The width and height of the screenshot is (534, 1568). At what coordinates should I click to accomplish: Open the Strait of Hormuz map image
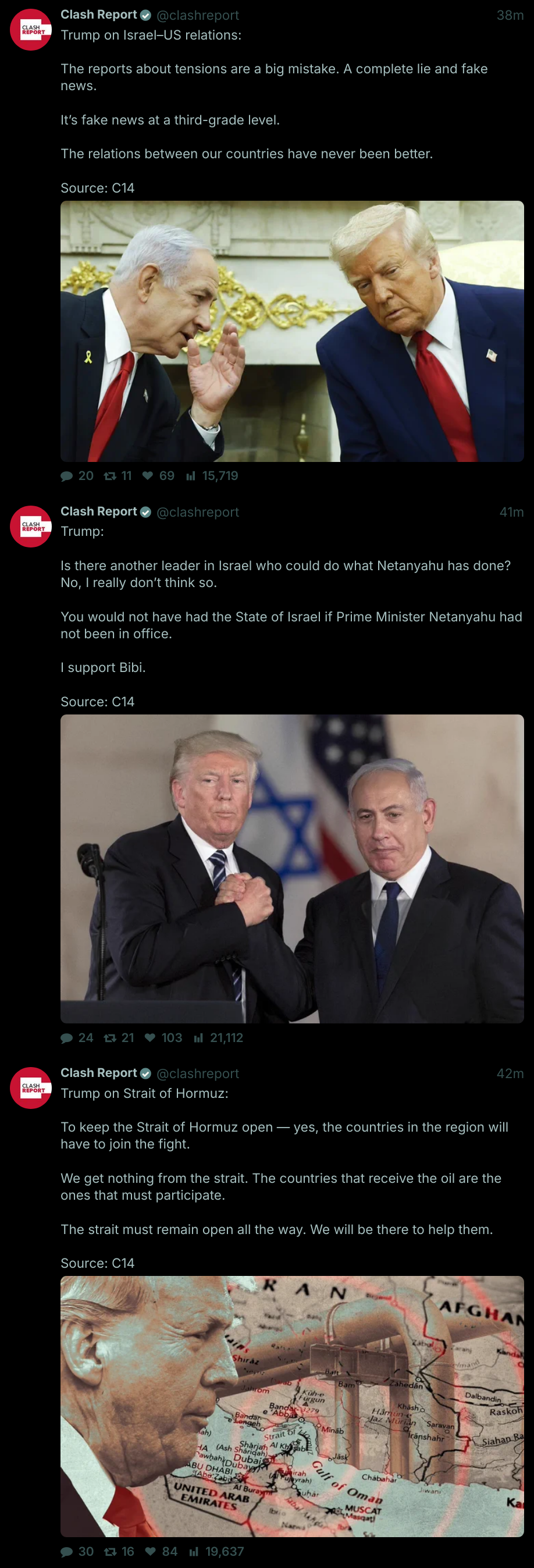point(292,1406)
